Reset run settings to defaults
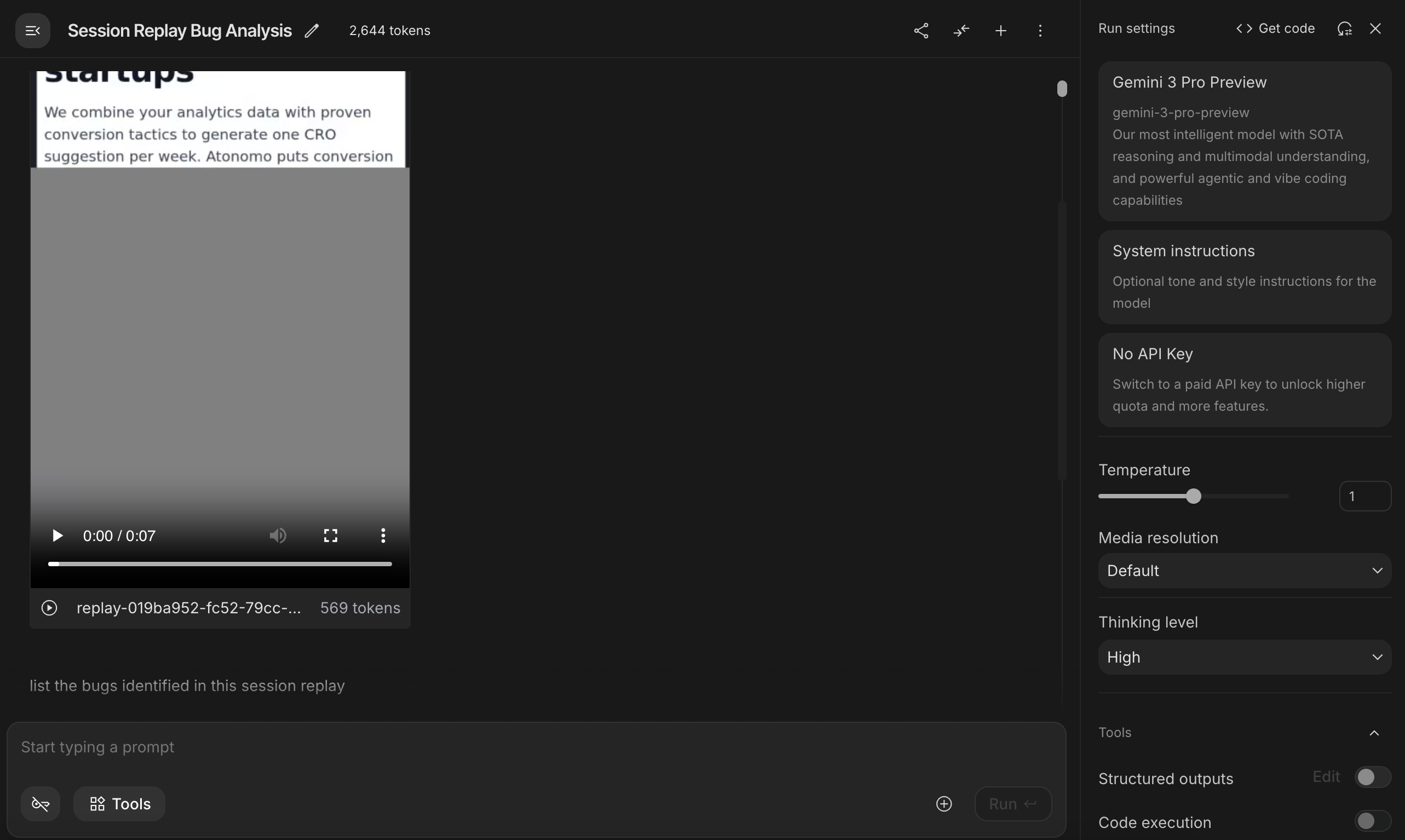Image resolution: width=1405 pixels, height=840 pixels. pyautogui.click(x=1344, y=28)
